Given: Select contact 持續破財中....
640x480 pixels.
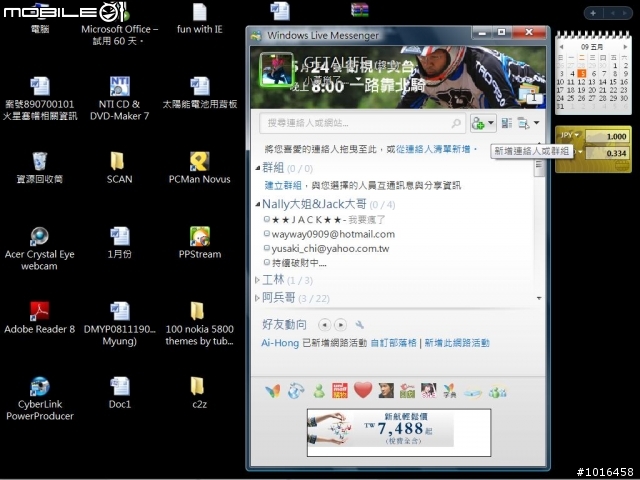Looking at the screenshot, I should [295, 263].
